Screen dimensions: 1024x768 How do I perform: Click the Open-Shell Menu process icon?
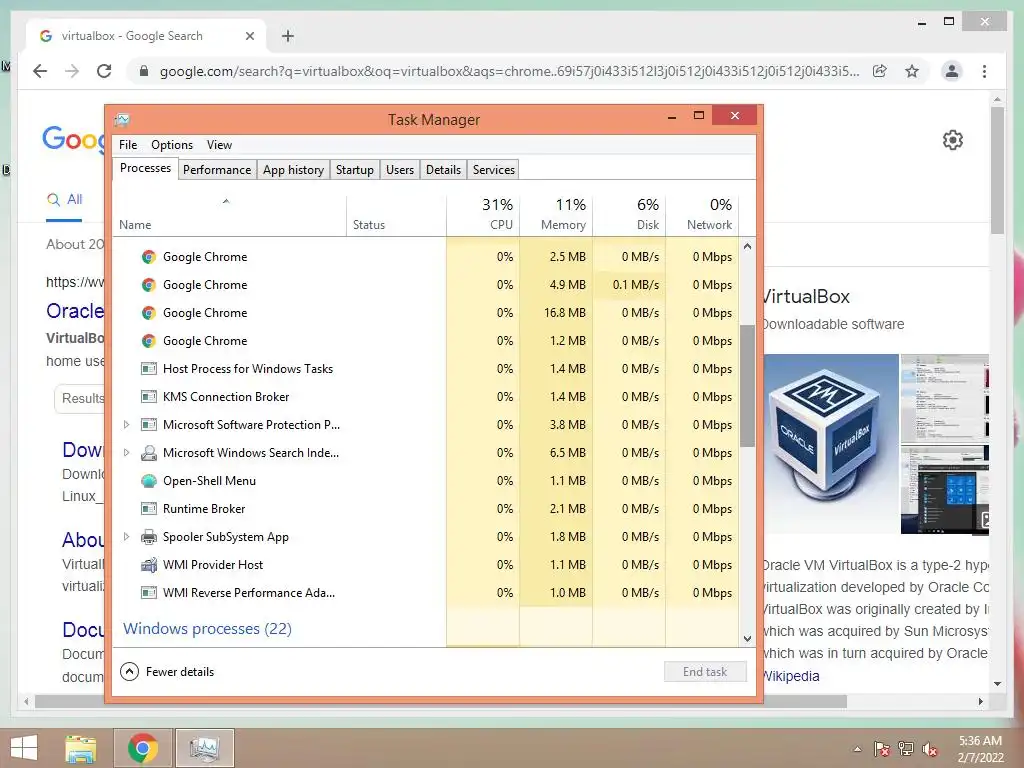[149, 481]
